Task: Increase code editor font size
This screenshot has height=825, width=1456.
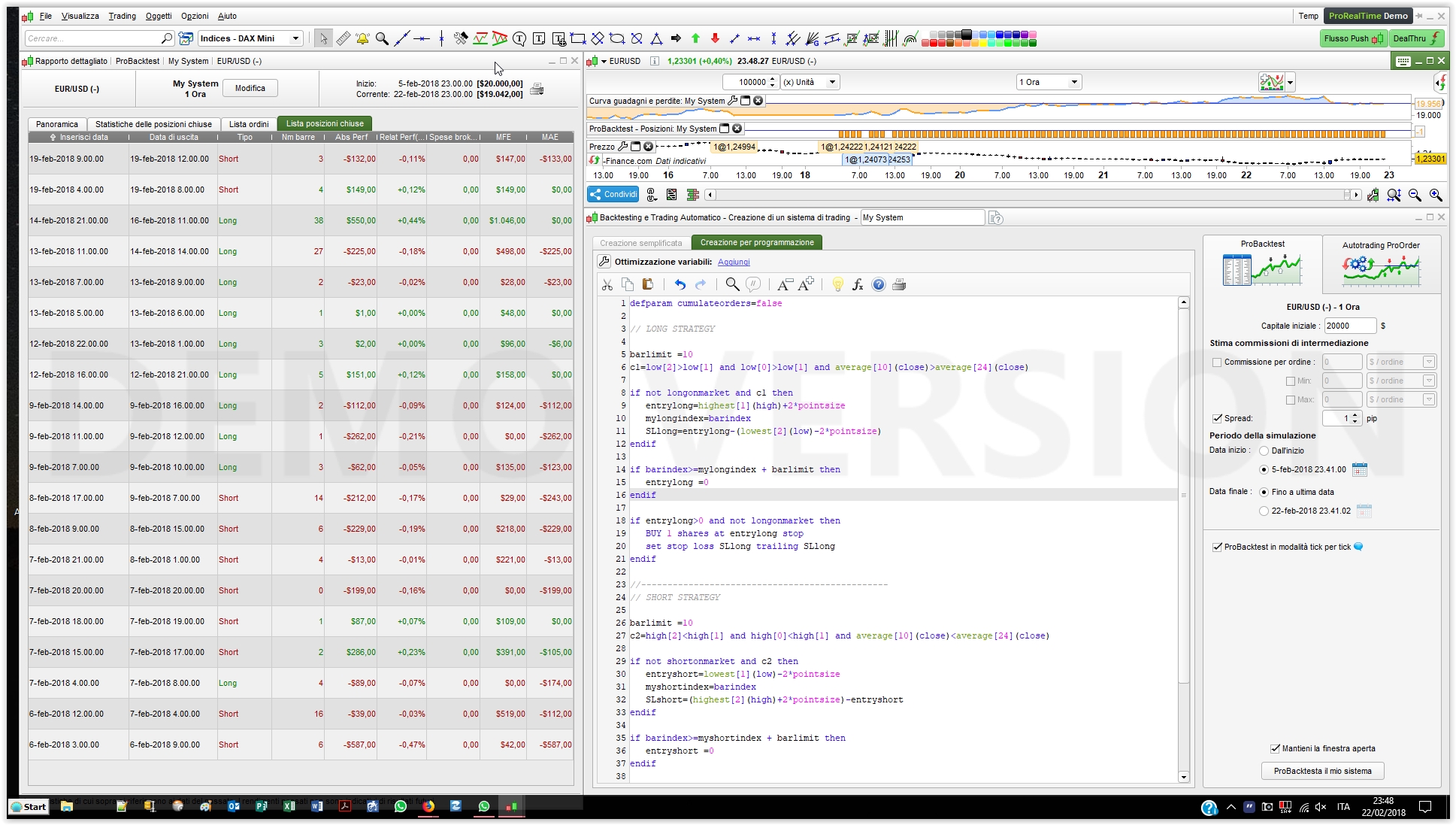Action: pyautogui.click(x=807, y=284)
